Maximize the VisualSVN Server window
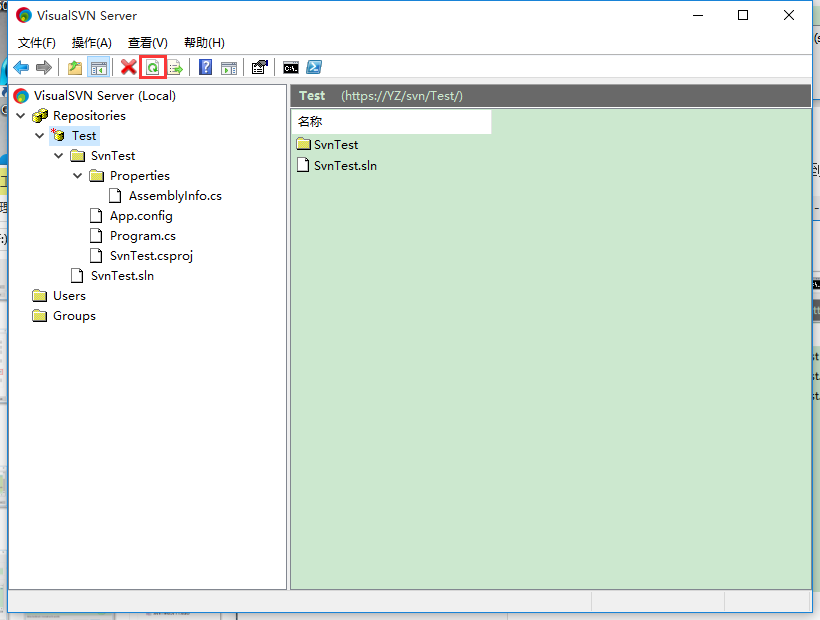The height and width of the screenshot is (620, 820). (x=743, y=15)
